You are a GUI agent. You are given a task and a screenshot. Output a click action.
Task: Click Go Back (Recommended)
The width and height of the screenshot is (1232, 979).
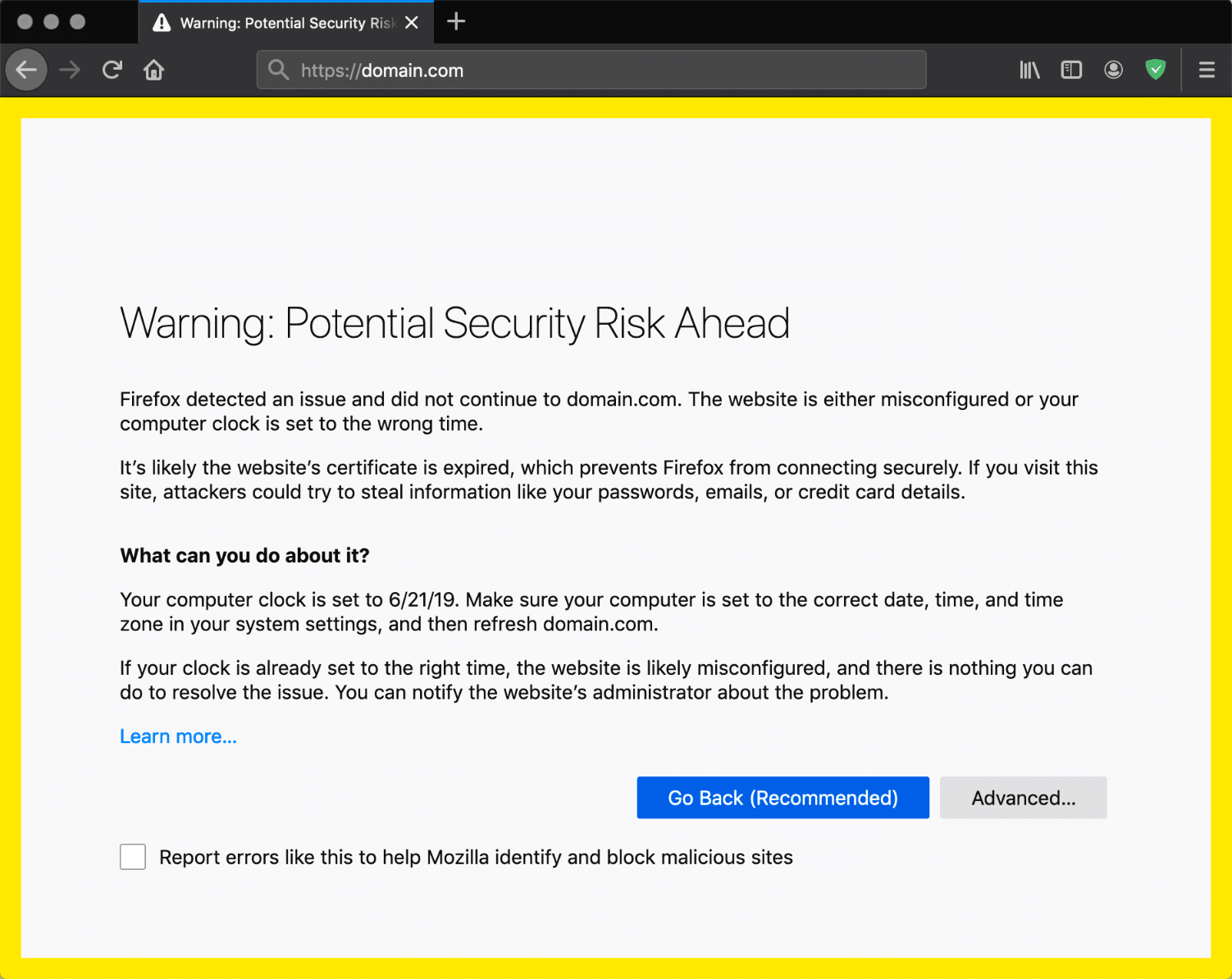[x=783, y=797]
